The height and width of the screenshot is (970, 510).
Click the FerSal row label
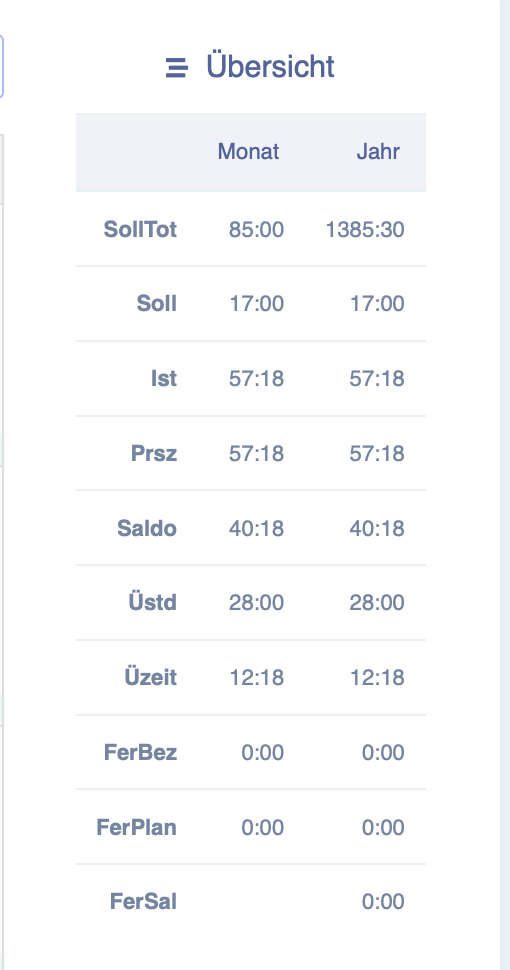pos(144,901)
